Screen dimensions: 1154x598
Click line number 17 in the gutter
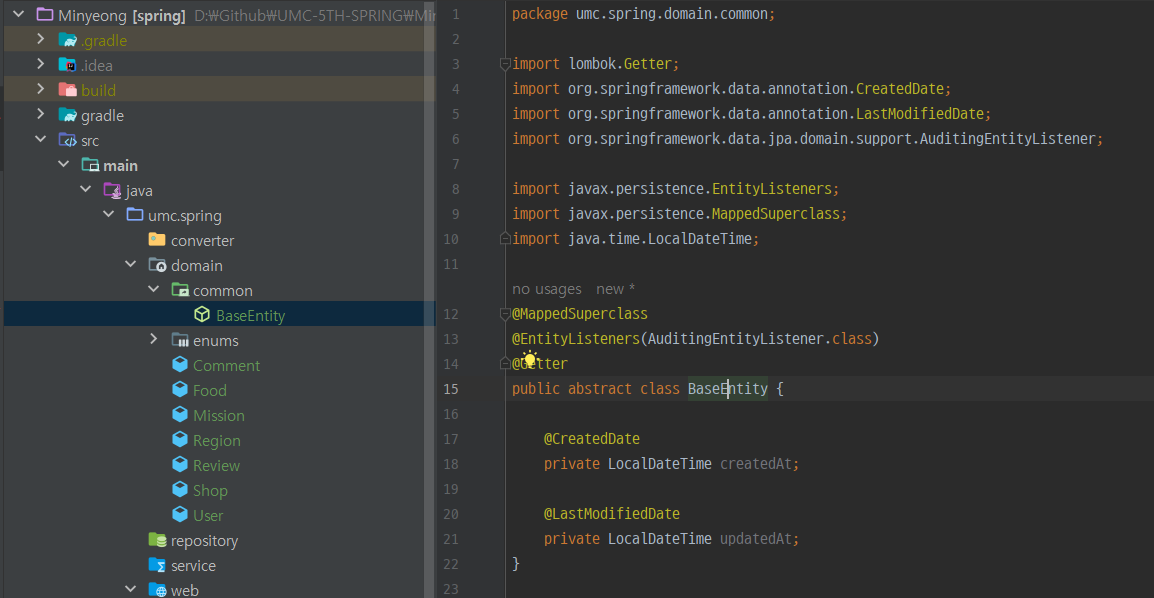tap(450, 439)
